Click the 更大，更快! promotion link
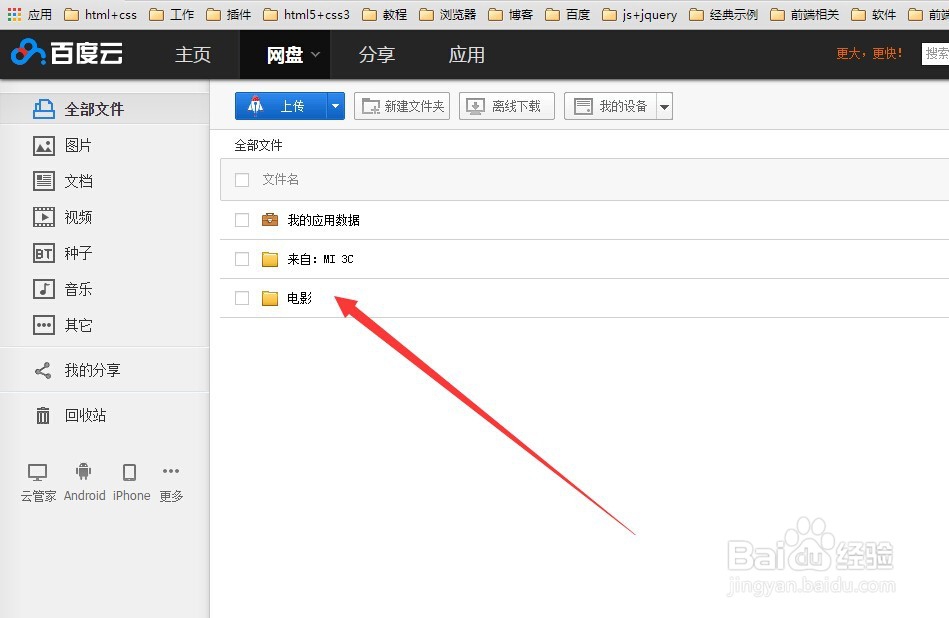Image resolution: width=949 pixels, height=618 pixels. pos(869,54)
